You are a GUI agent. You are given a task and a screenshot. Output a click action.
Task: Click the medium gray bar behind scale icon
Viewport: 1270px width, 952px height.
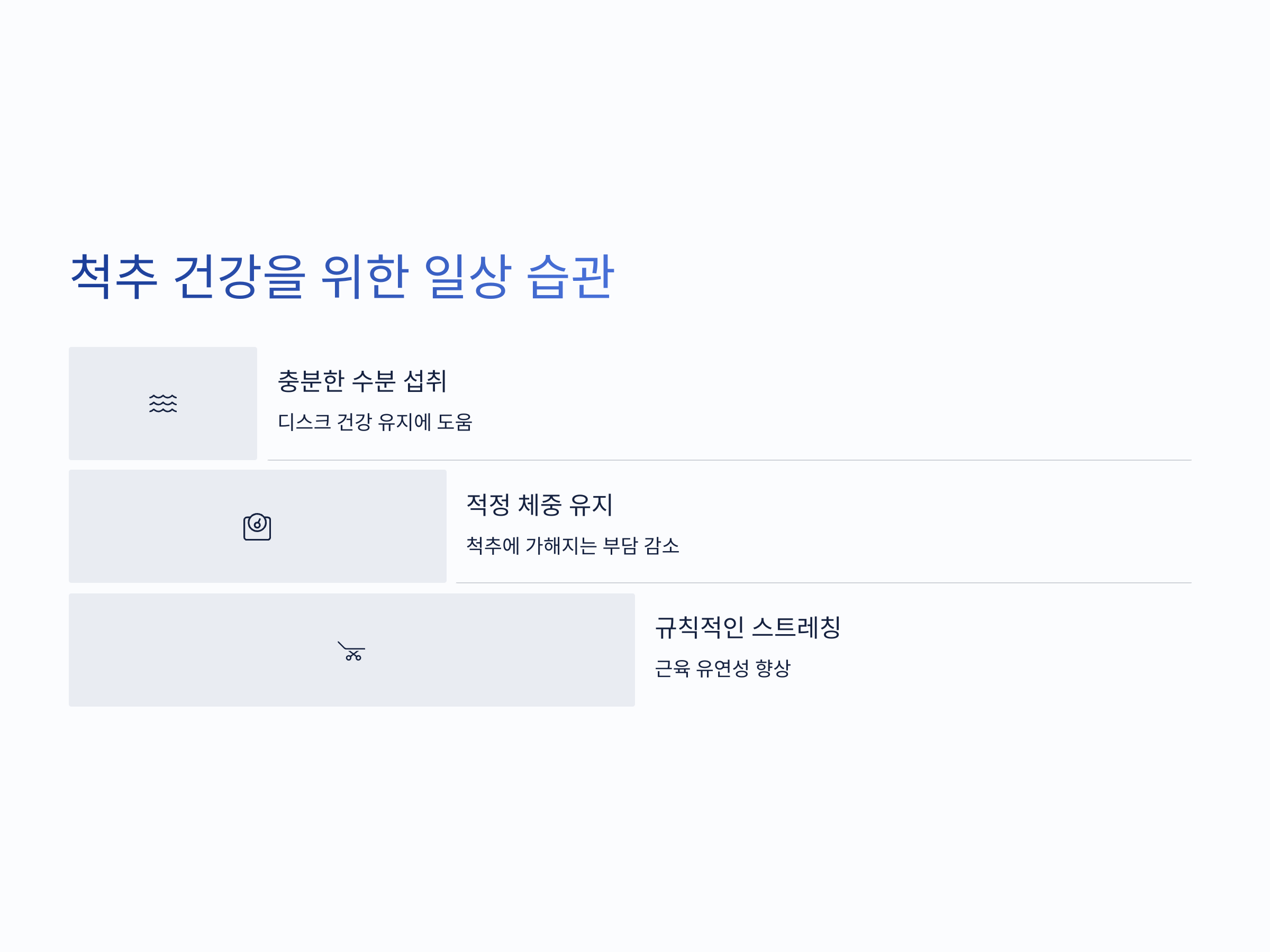click(258, 526)
